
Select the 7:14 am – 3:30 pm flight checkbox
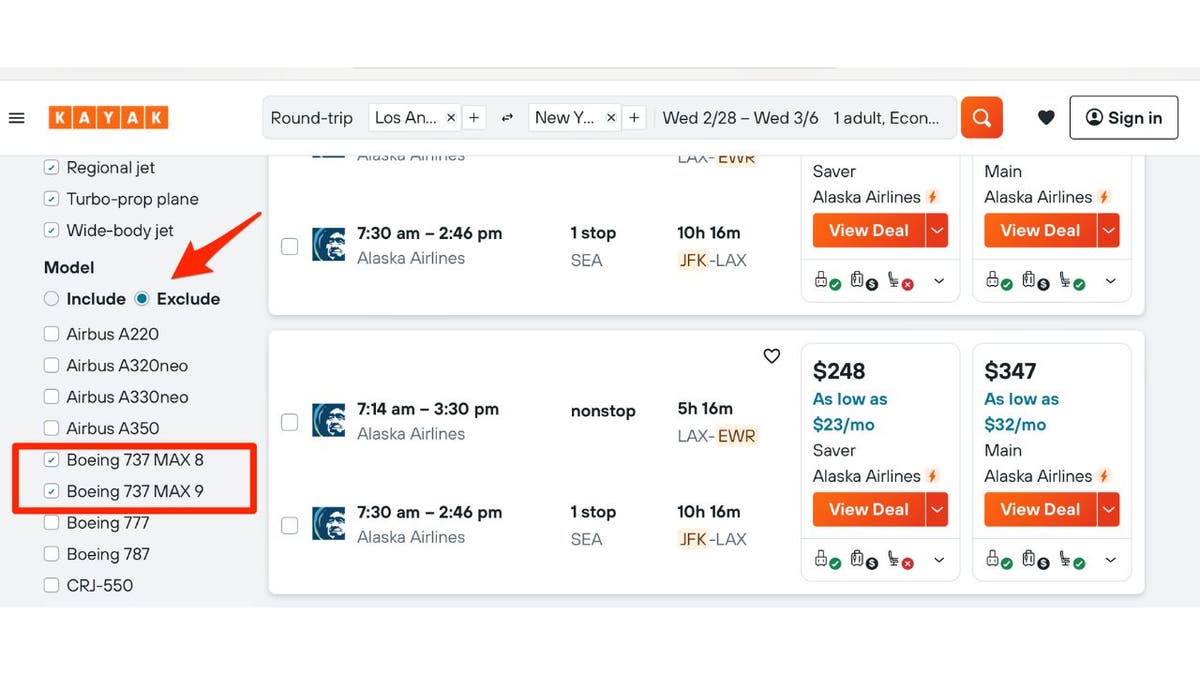click(290, 422)
